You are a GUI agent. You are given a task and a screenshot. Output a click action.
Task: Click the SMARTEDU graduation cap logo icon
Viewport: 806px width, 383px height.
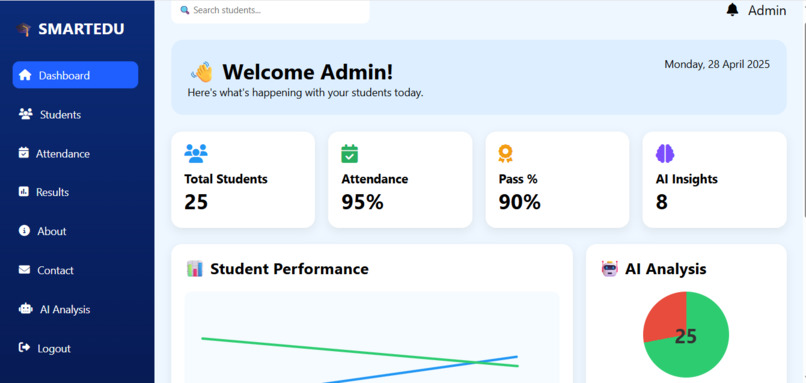[24, 29]
